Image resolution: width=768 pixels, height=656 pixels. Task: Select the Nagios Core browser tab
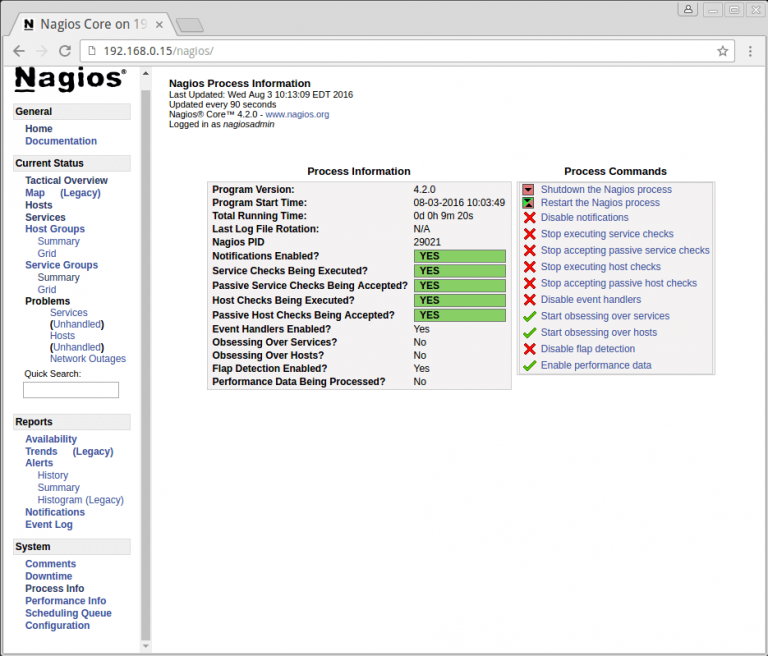pyautogui.click(x=90, y=22)
